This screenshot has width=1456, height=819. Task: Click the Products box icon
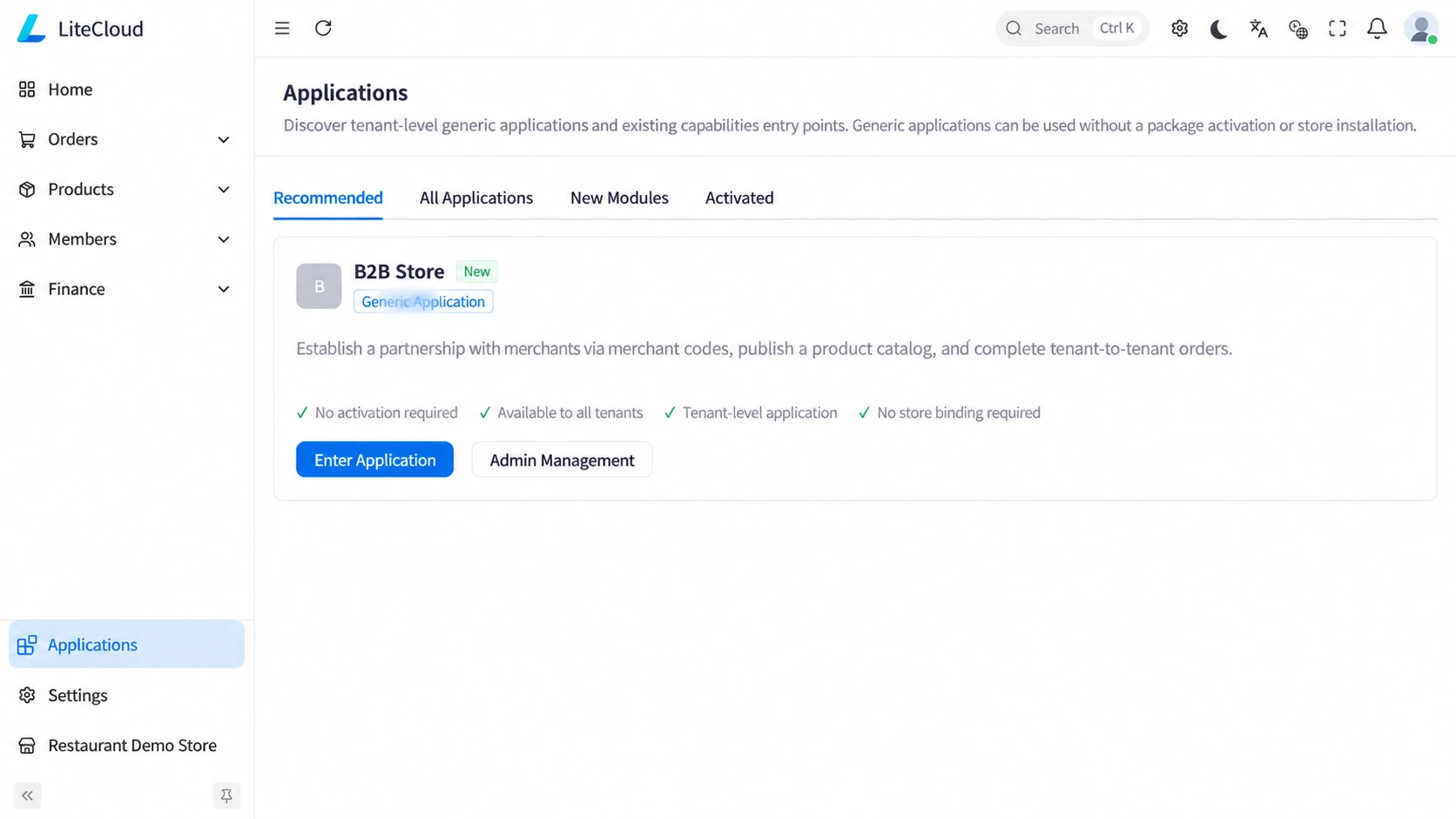[27, 190]
